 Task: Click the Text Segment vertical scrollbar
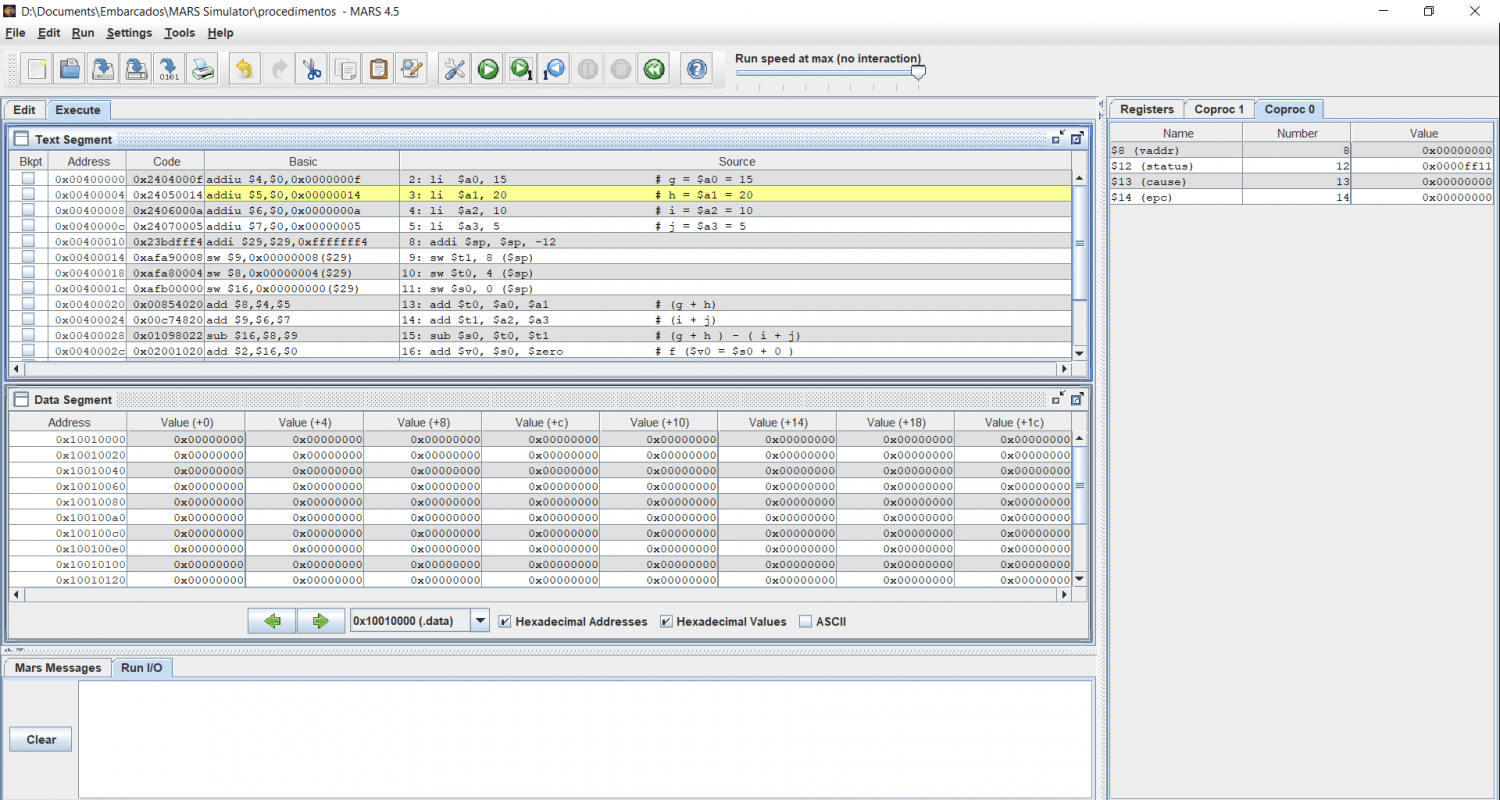click(x=1079, y=265)
